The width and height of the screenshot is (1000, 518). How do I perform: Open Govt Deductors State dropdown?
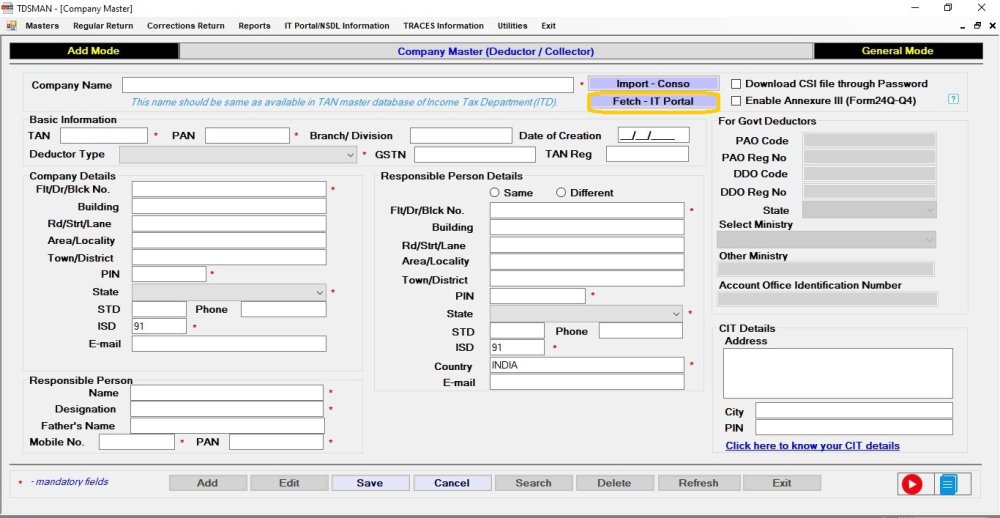869,209
